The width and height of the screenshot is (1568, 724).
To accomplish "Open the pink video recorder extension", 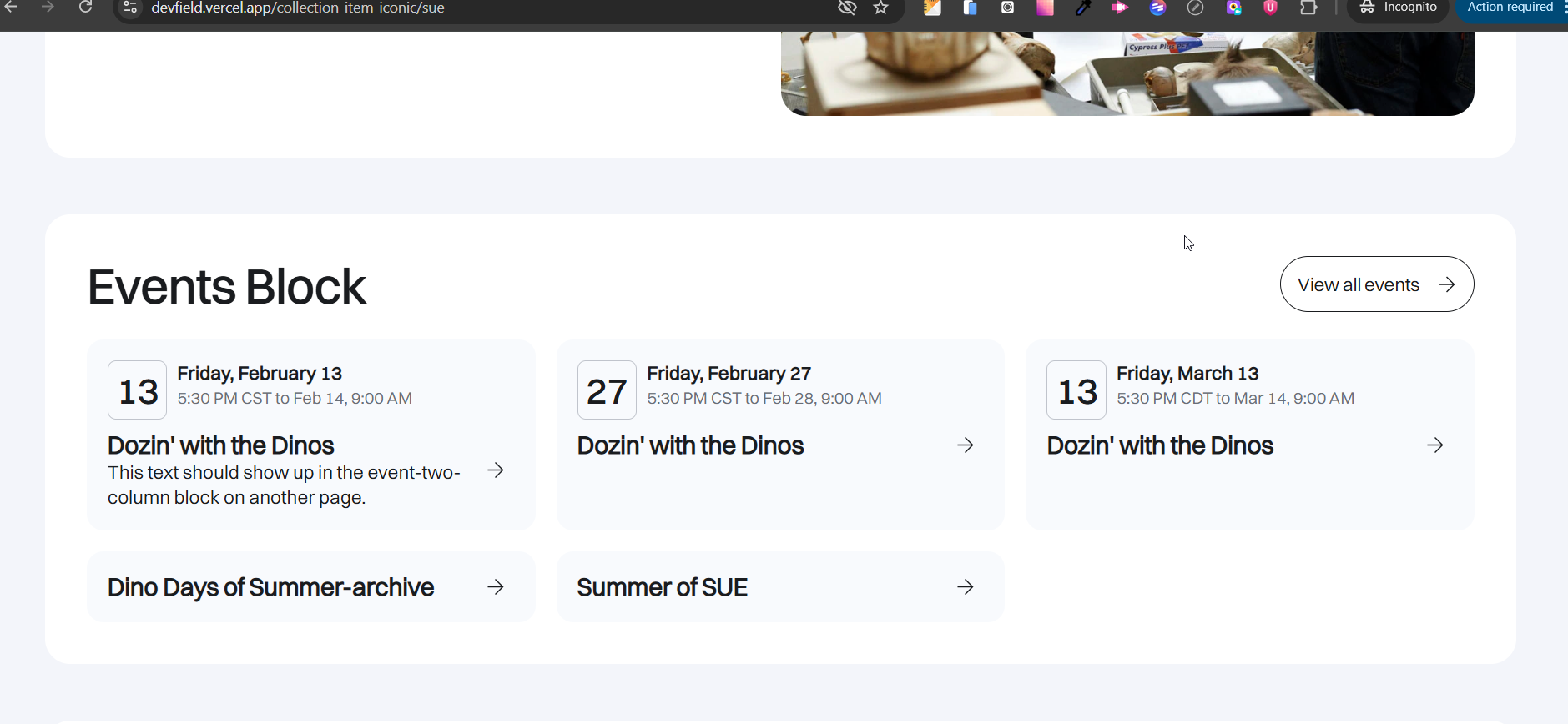I will [x=1120, y=8].
